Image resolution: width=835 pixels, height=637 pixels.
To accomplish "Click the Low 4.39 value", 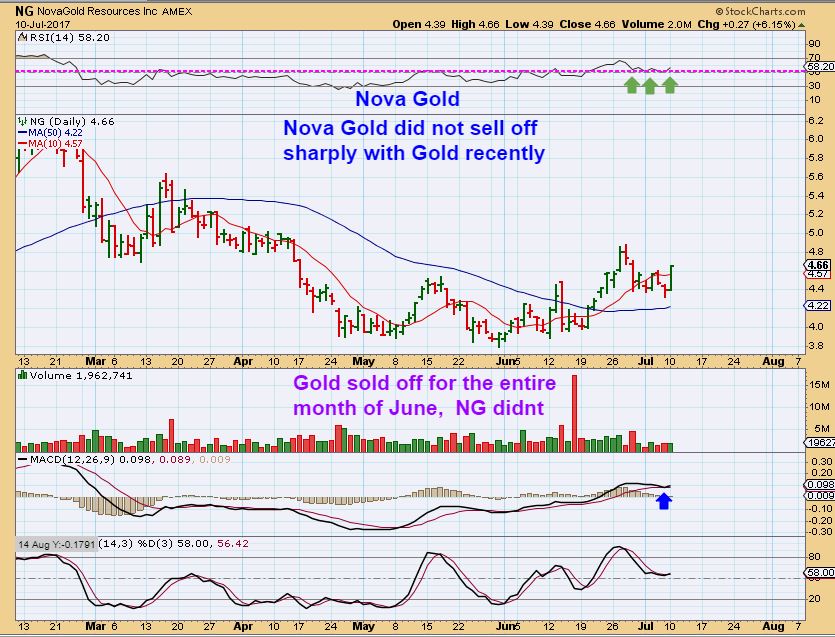I will click(529, 24).
